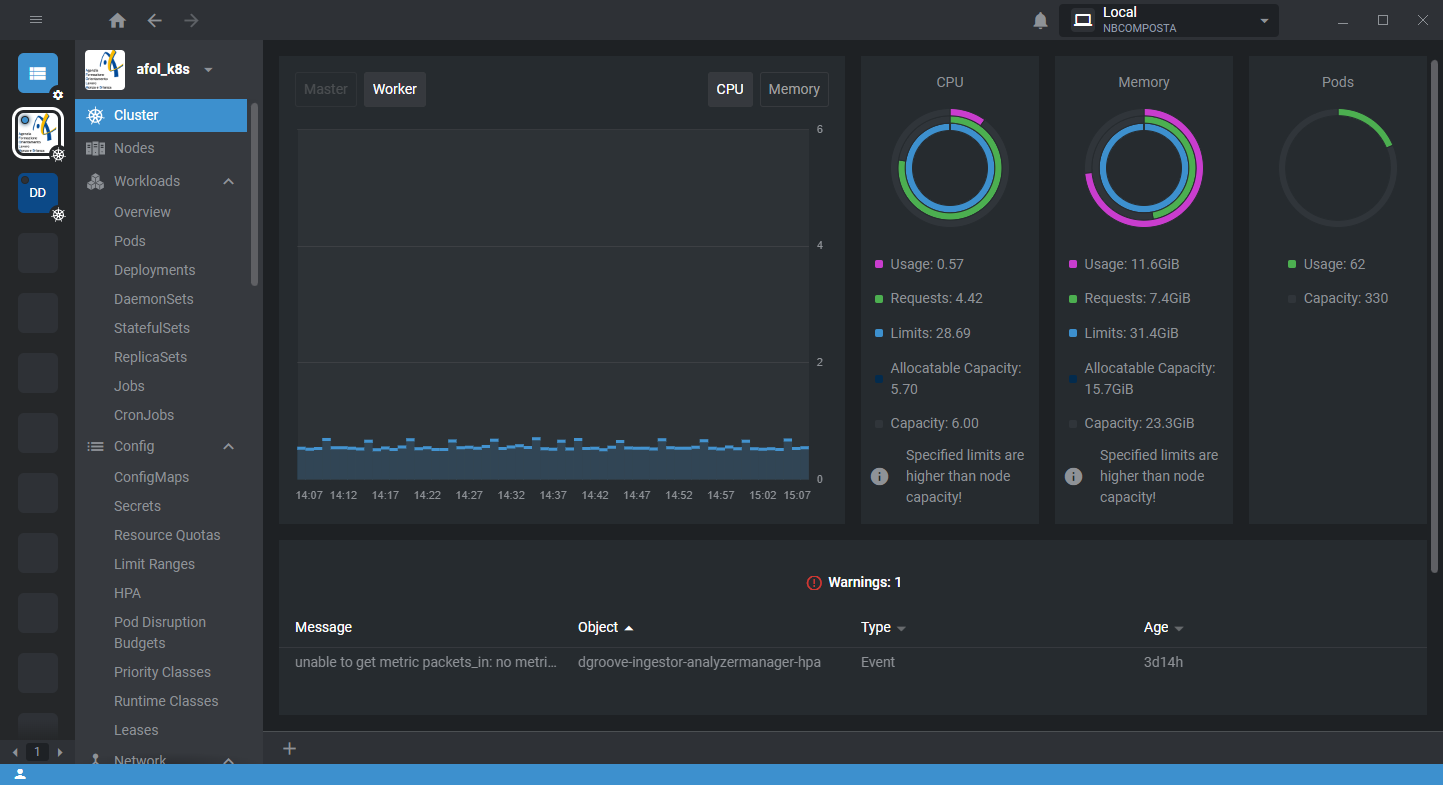Click the Cluster helm icon in sidebar

(x=95, y=115)
